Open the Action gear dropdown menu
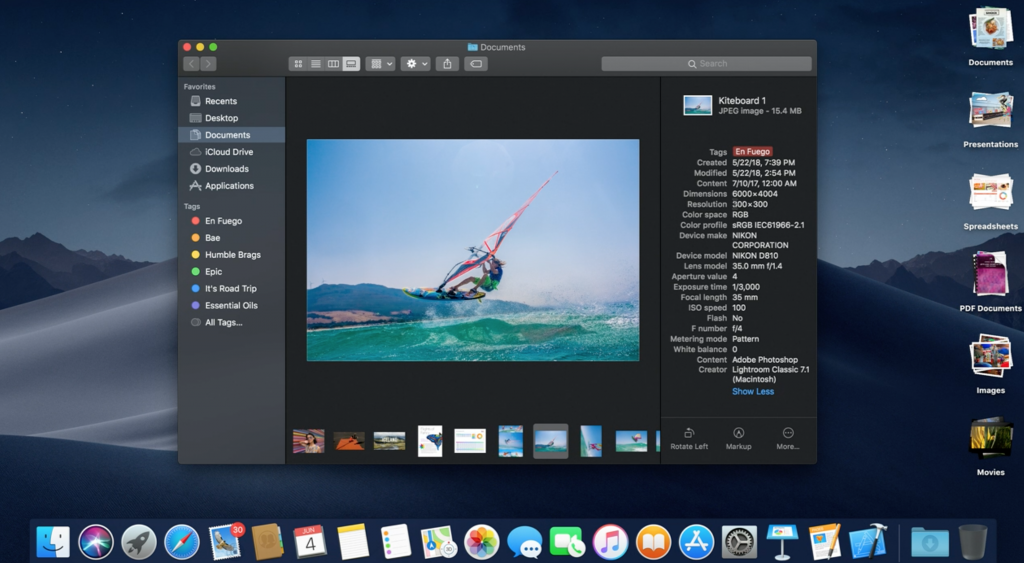 [x=415, y=64]
